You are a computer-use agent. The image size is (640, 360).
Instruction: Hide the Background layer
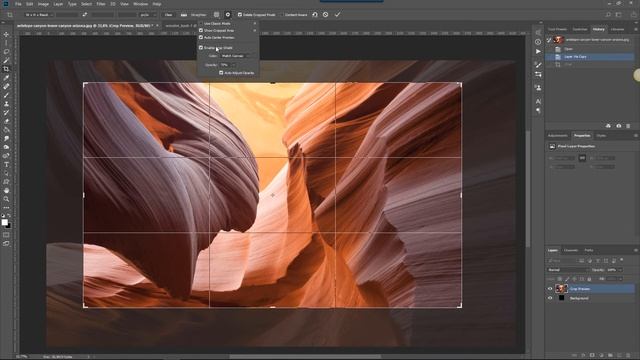(550, 298)
